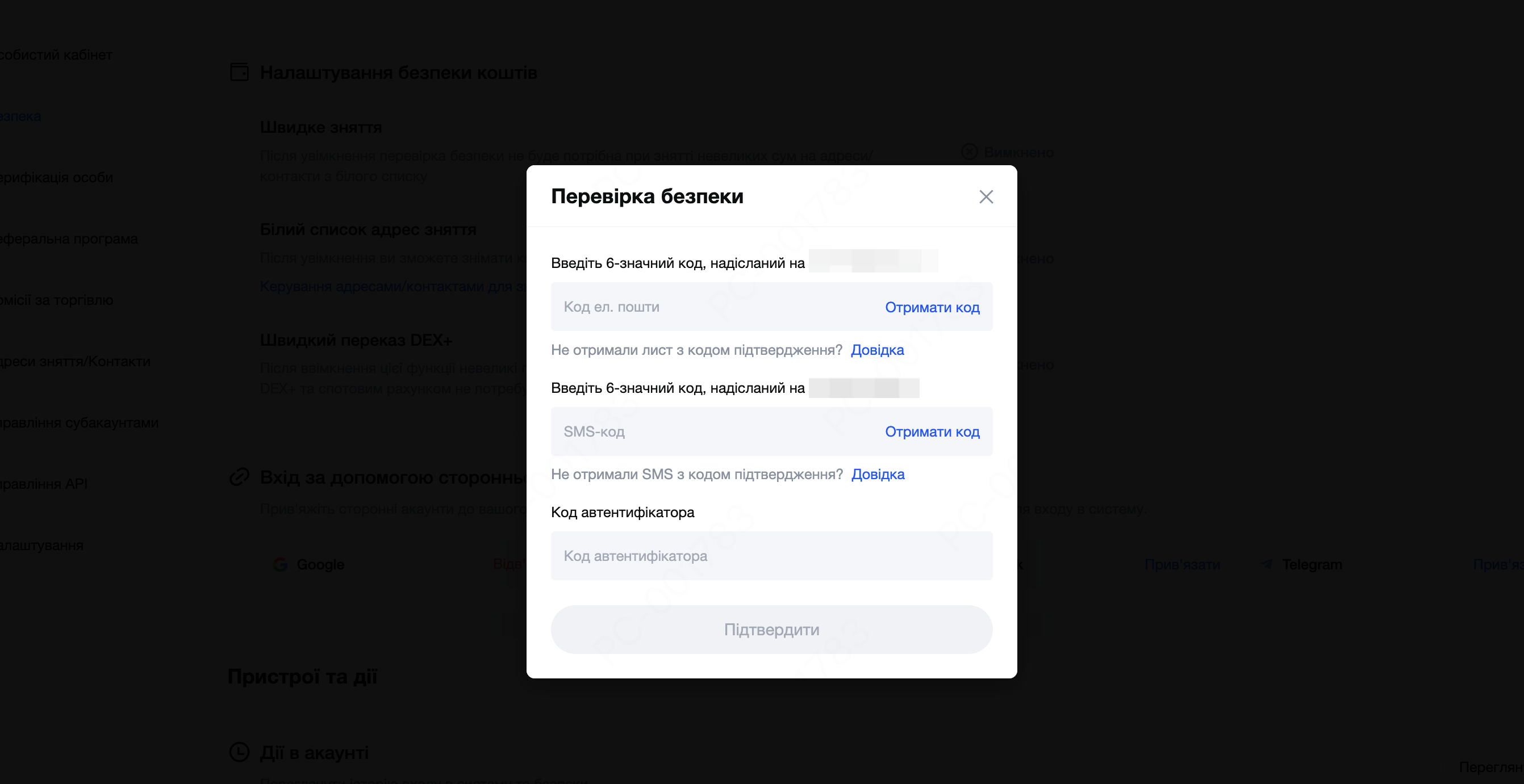Click the Google account label

click(x=320, y=565)
